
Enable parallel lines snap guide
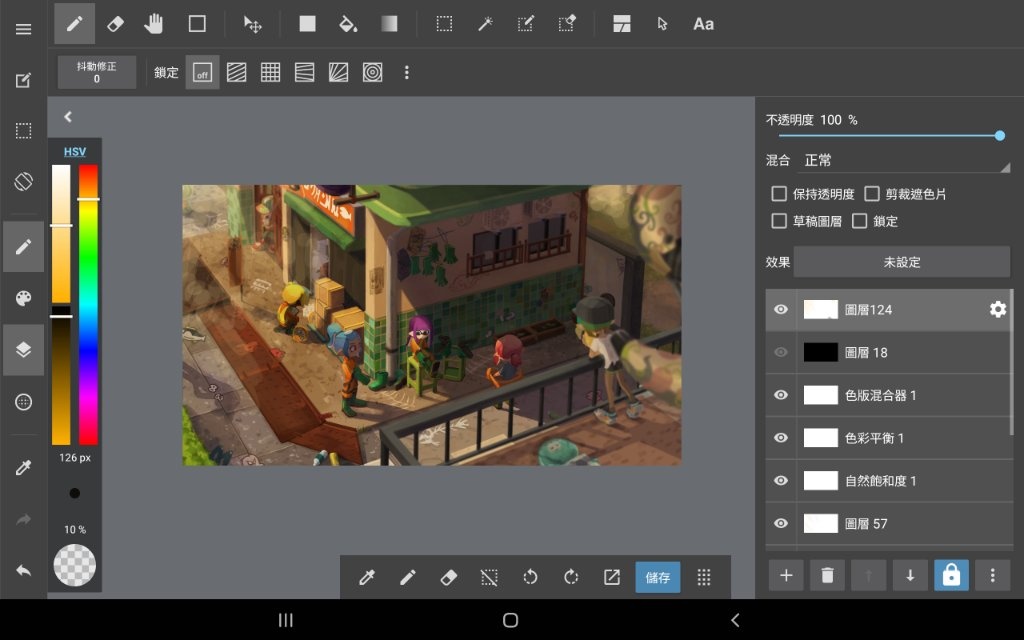(x=236, y=72)
